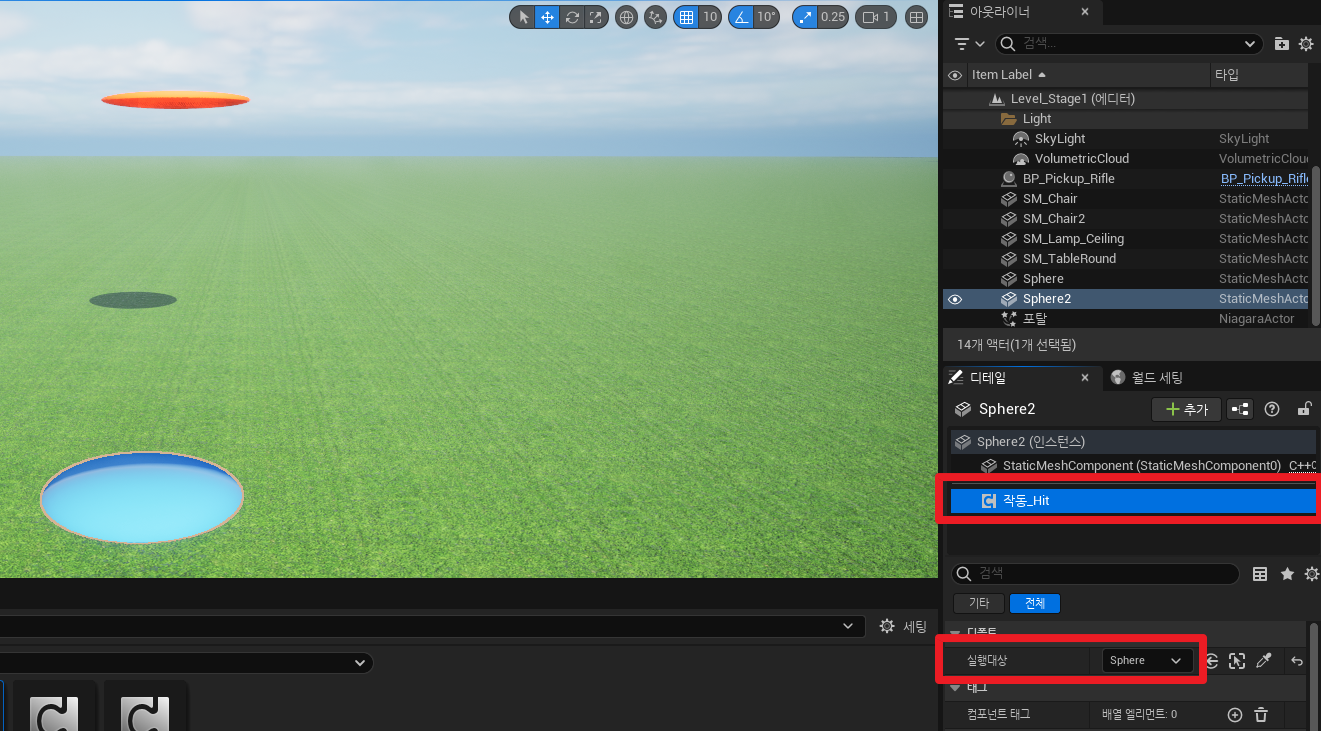Toggle the Details panel lock icon
1321x731 pixels.
1304,409
